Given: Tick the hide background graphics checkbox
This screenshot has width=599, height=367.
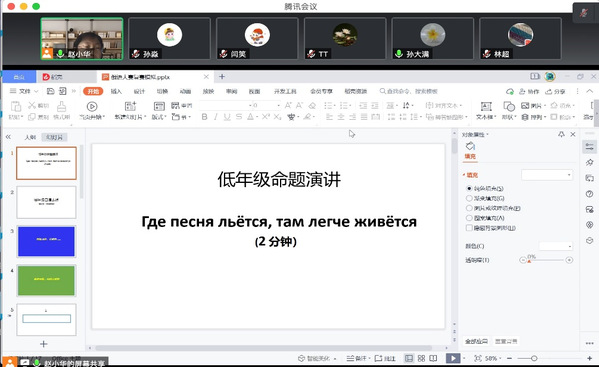Looking at the screenshot, I should point(469,228).
